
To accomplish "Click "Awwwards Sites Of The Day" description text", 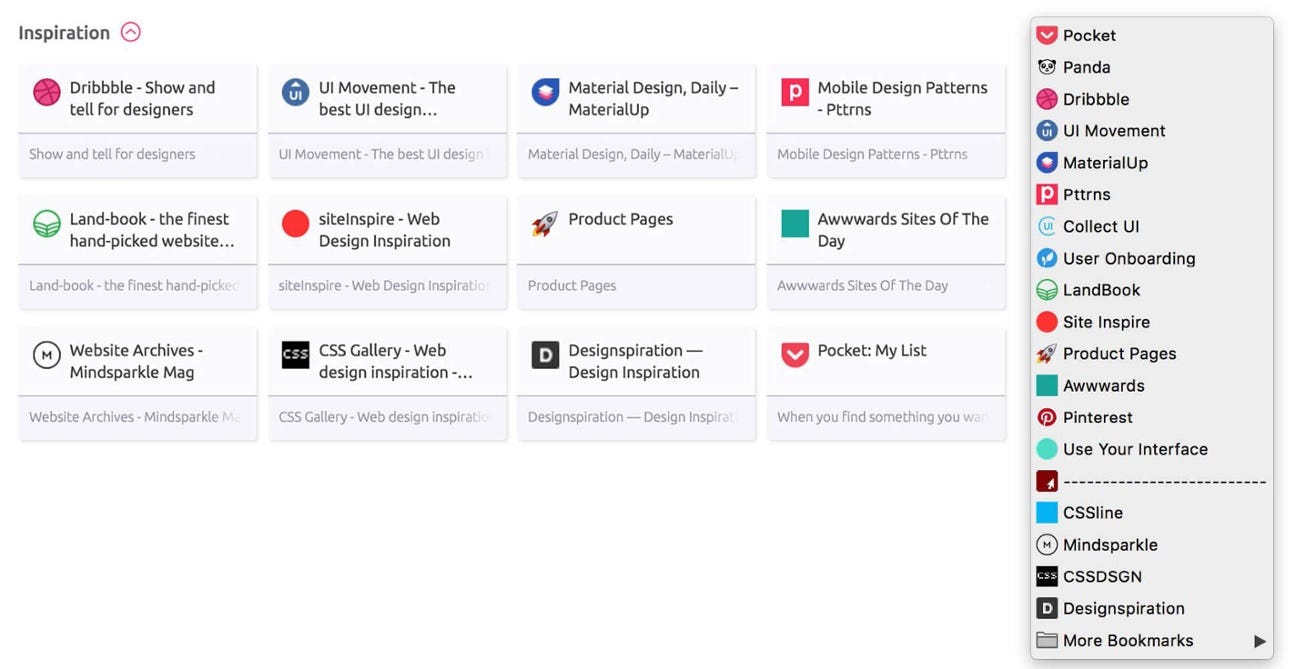I will coord(862,285).
